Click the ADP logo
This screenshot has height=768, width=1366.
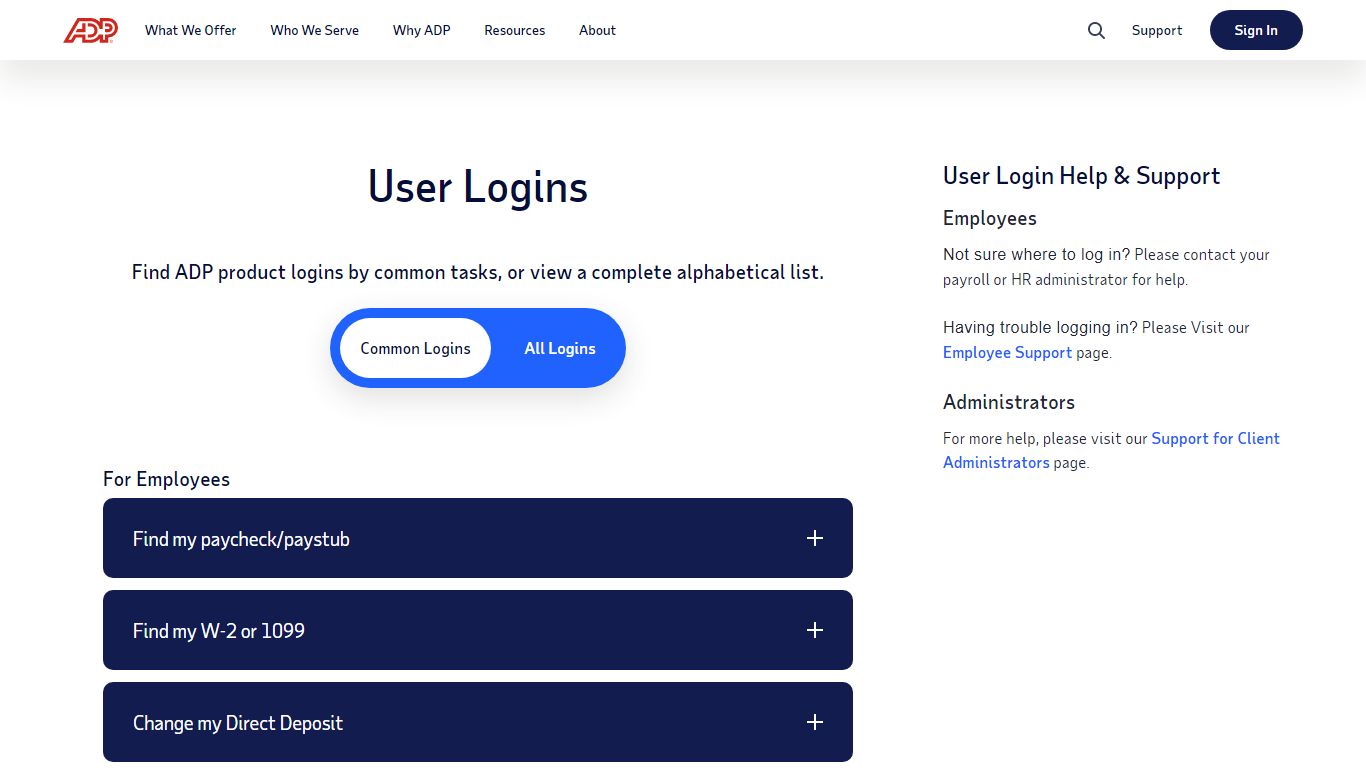click(x=91, y=30)
